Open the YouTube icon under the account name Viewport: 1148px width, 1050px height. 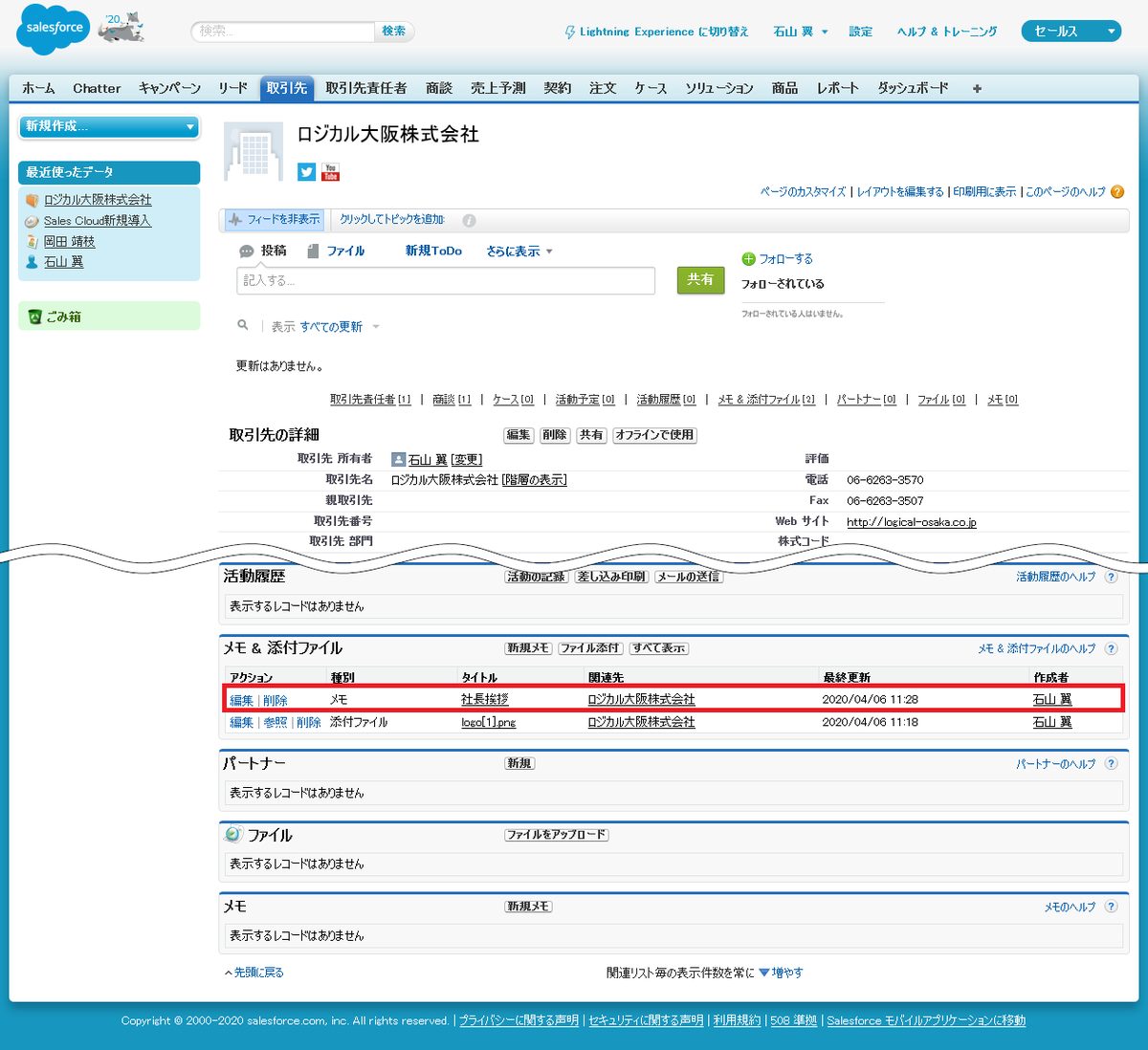point(330,172)
